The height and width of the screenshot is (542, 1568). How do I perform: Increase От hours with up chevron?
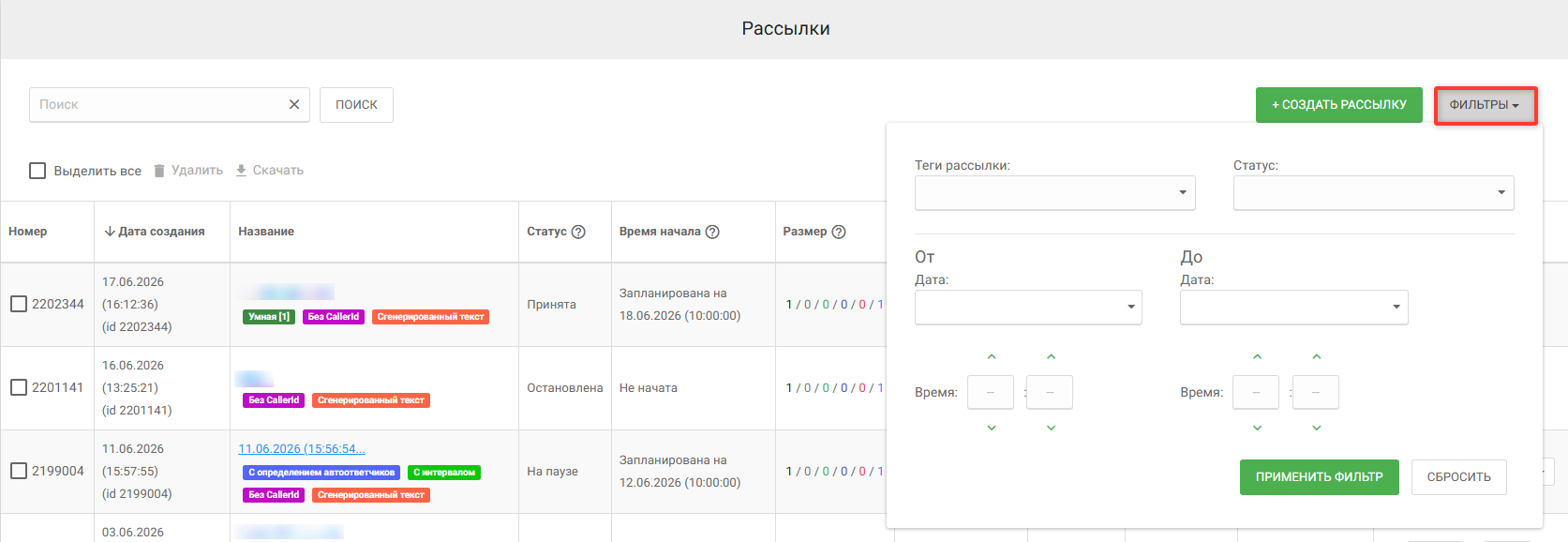tap(992, 356)
